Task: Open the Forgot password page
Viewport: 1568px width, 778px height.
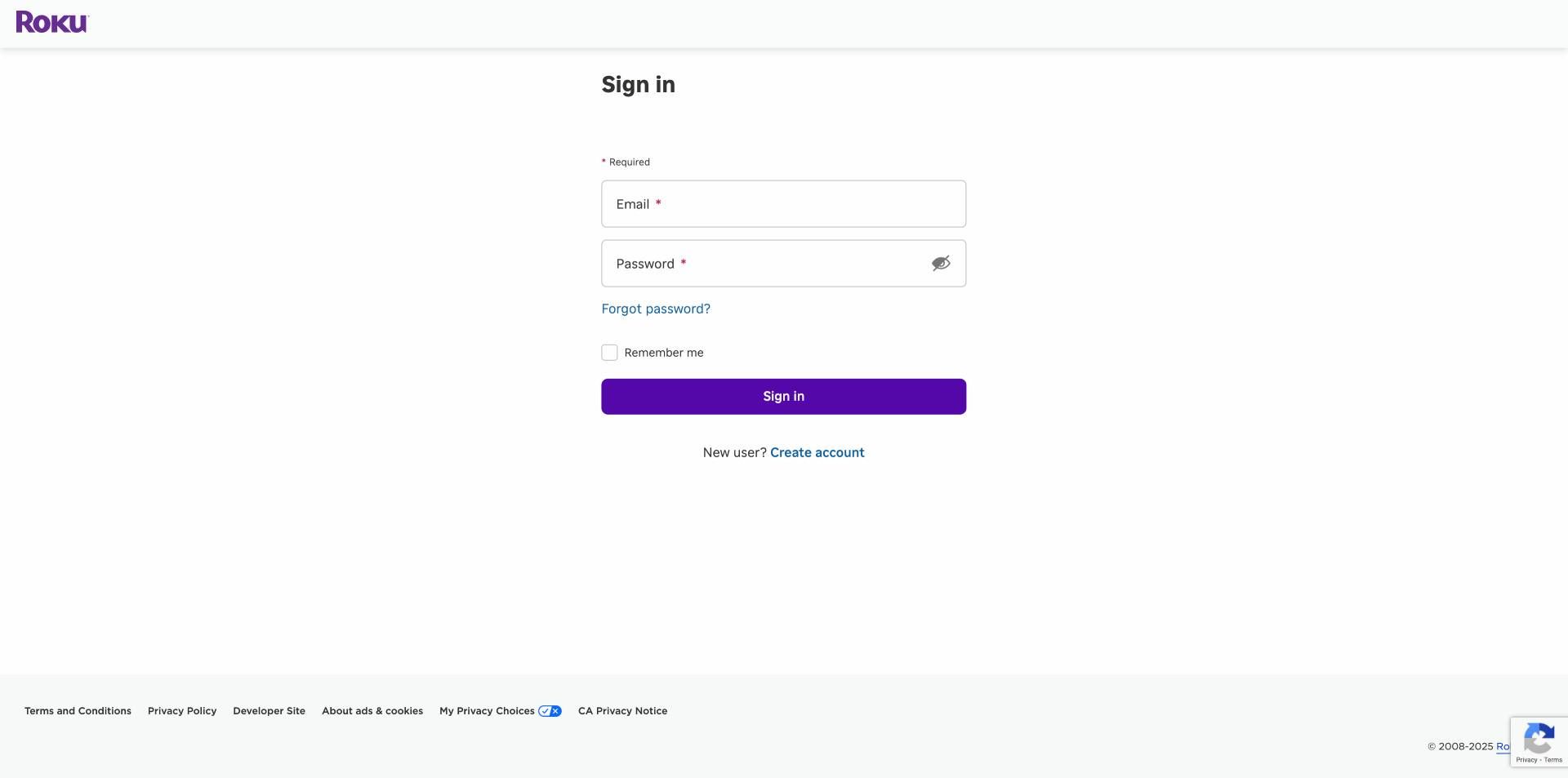Action: point(656,309)
